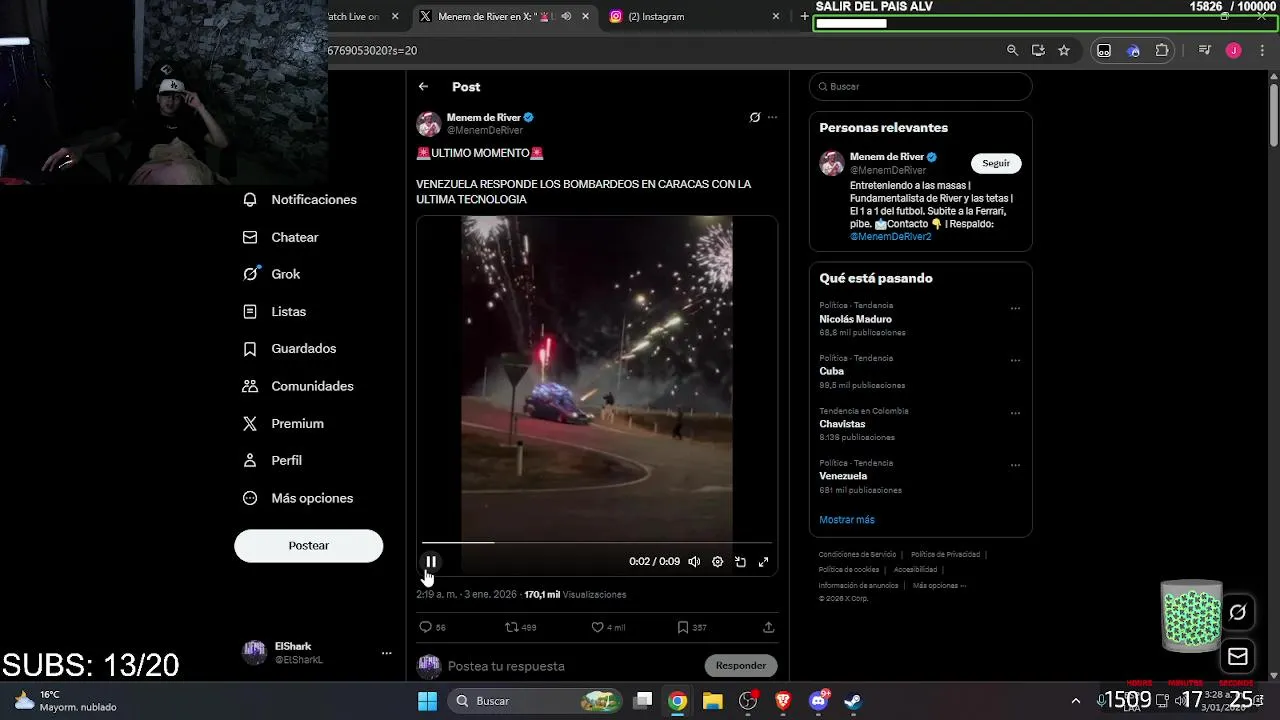This screenshot has height=720, width=1280.
Task: Click install app icon in address bar
Action: pos(1038,50)
